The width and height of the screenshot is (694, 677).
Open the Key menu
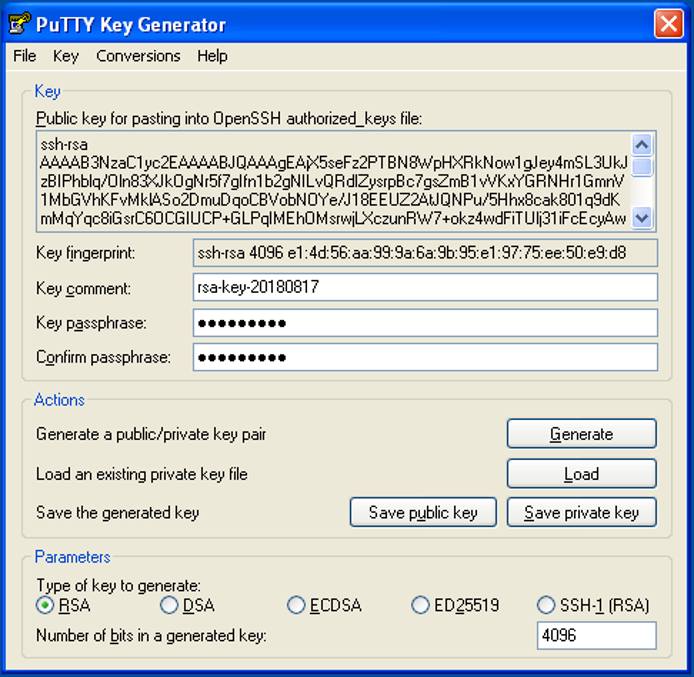[x=66, y=56]
